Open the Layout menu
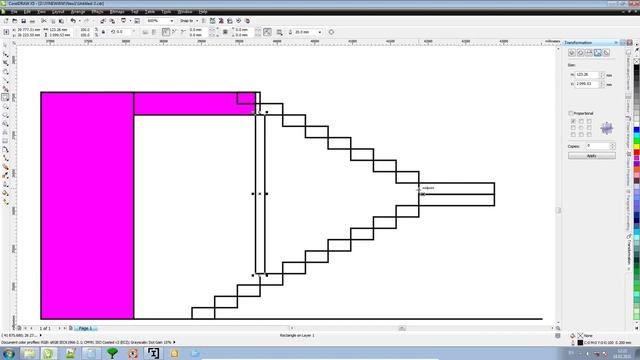The height and width of the screenshot is (360, 640). (x=58, y=12)
